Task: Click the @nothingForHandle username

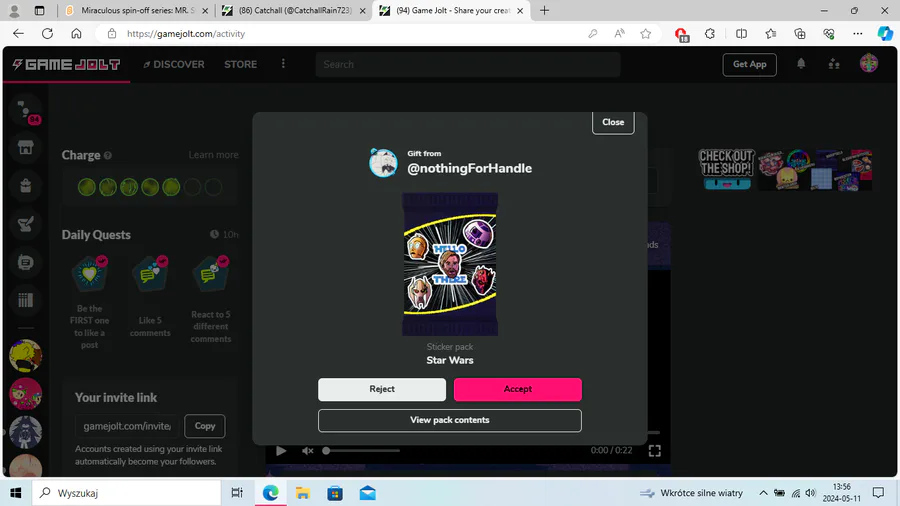Action: tap(470, 168)
